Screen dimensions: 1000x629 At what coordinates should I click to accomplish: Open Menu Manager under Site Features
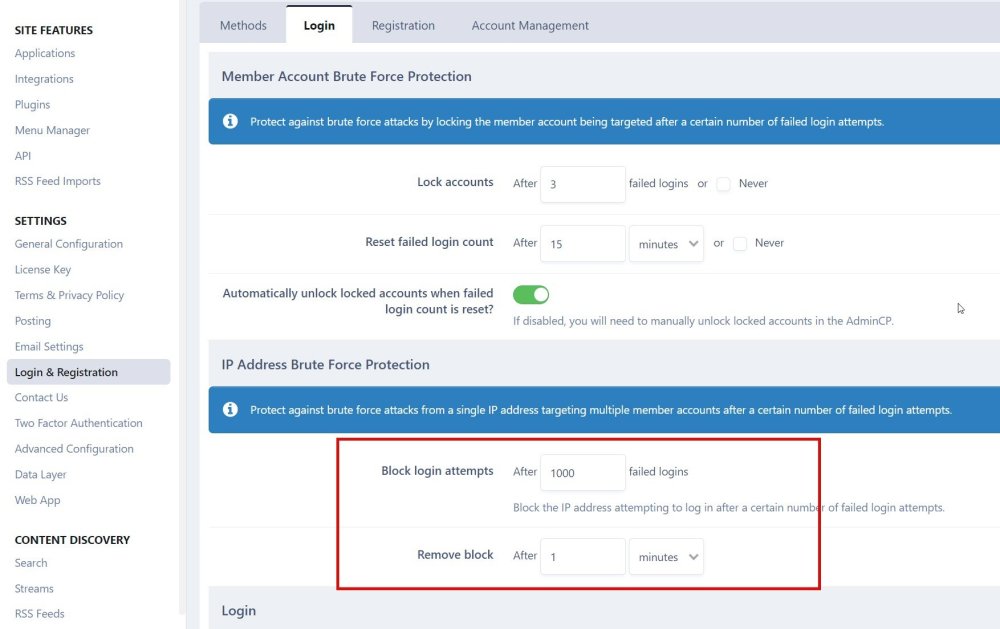click(x=52, y=130)
